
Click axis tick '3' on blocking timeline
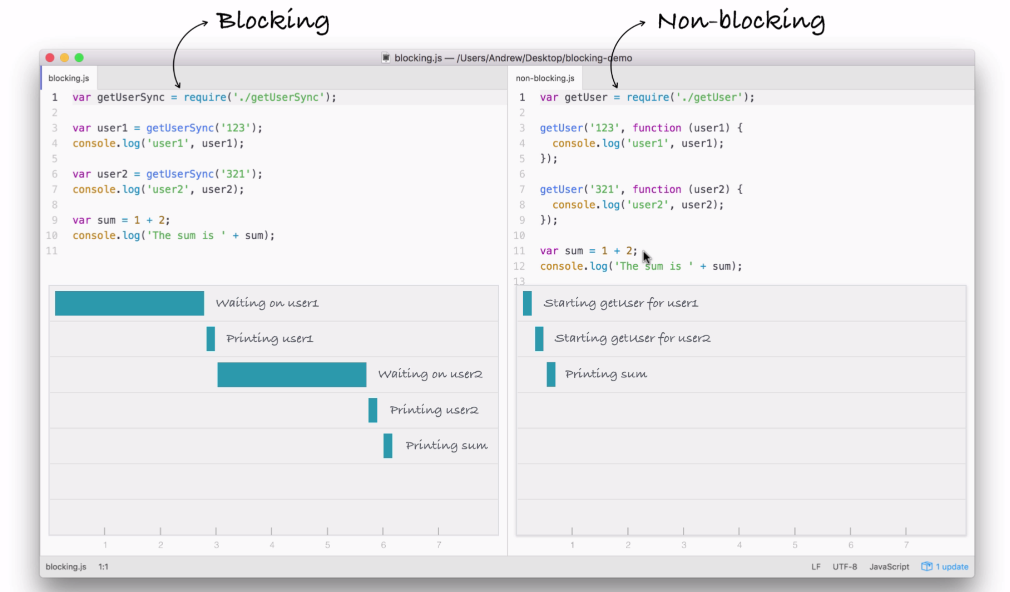pyautogui.click(x=216, y=545)
